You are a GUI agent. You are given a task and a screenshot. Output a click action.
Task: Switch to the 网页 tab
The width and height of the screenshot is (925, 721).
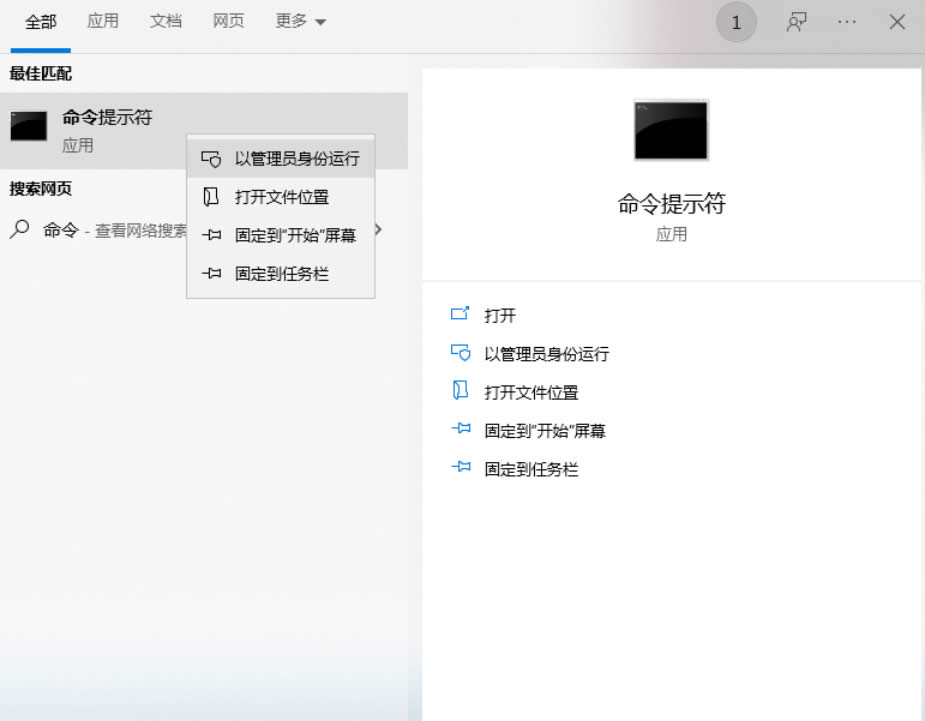coord(229,21)
